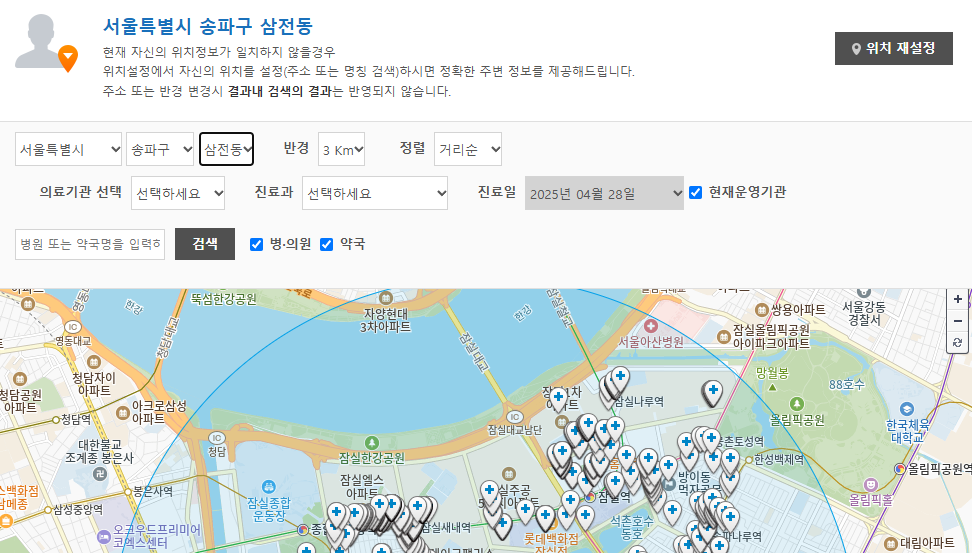
Task: Click the 코엑스센터 purple icon
Action: [104, 536]
